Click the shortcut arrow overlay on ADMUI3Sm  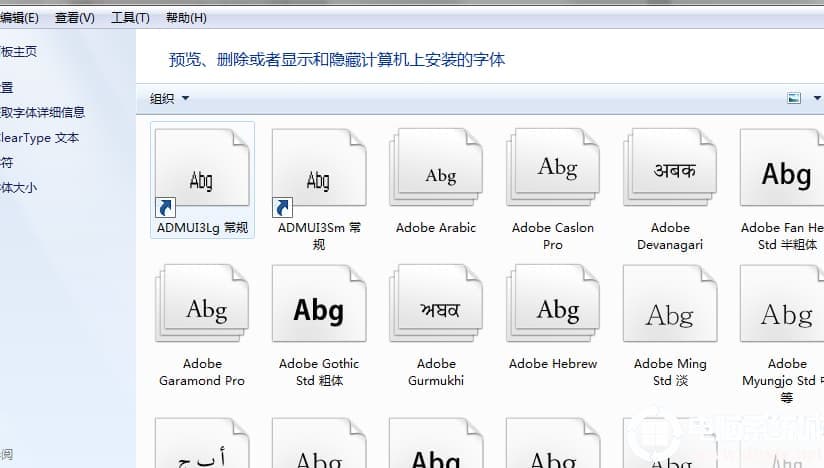tap(282, 207)
